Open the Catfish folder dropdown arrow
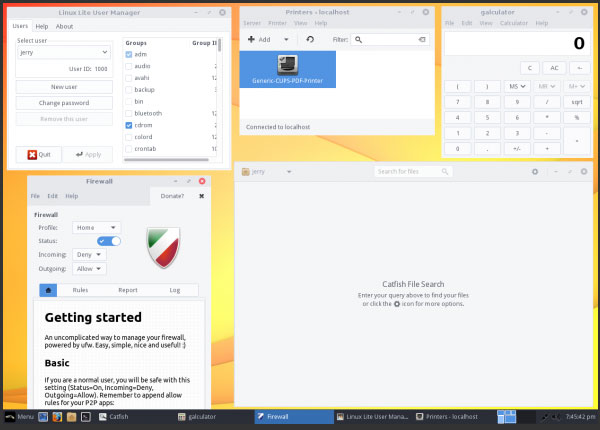This screenshot has height=430, width=600. pos(289,172)
